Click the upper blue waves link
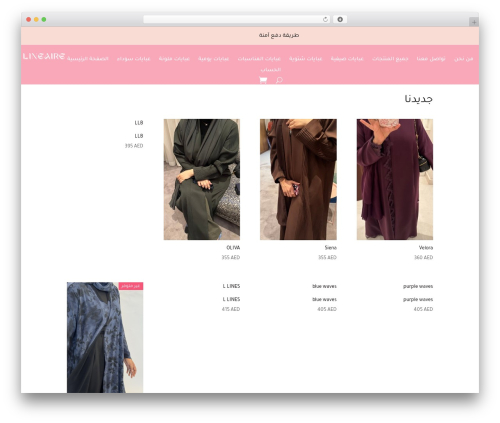 [x=324, y=286]
